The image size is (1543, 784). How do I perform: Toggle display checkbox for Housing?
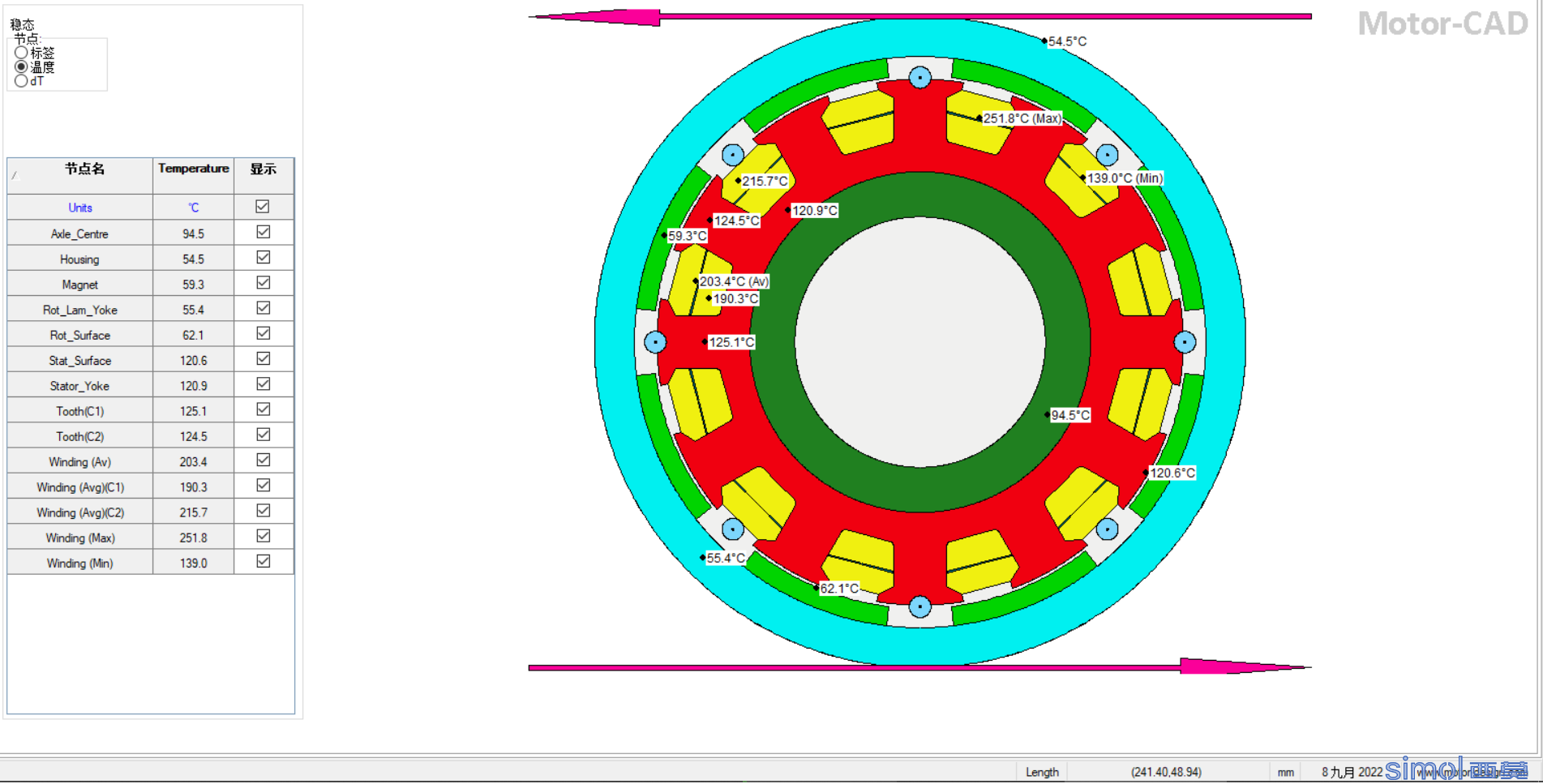[x=263, y=257]
